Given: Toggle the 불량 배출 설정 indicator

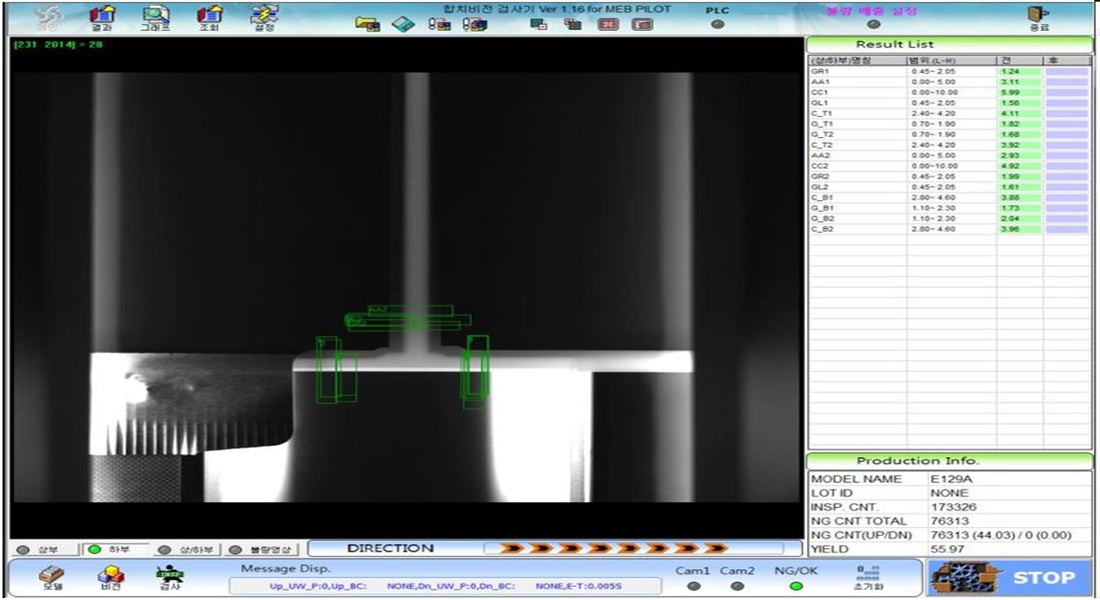Looking at the screenshot, I should click(874, 25).
